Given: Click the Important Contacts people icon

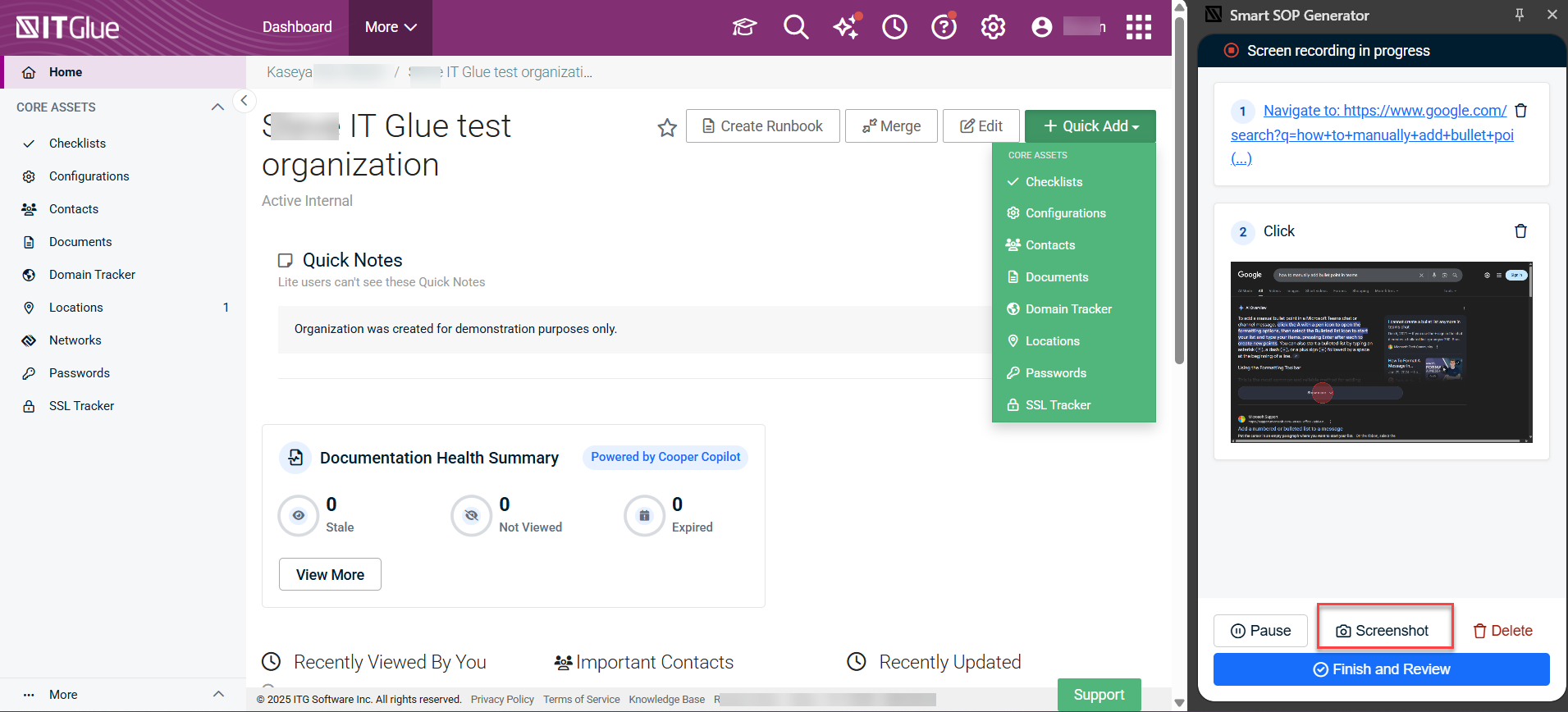Looking at the screenshot, I should pyautogui.click(x=563, y=662).
